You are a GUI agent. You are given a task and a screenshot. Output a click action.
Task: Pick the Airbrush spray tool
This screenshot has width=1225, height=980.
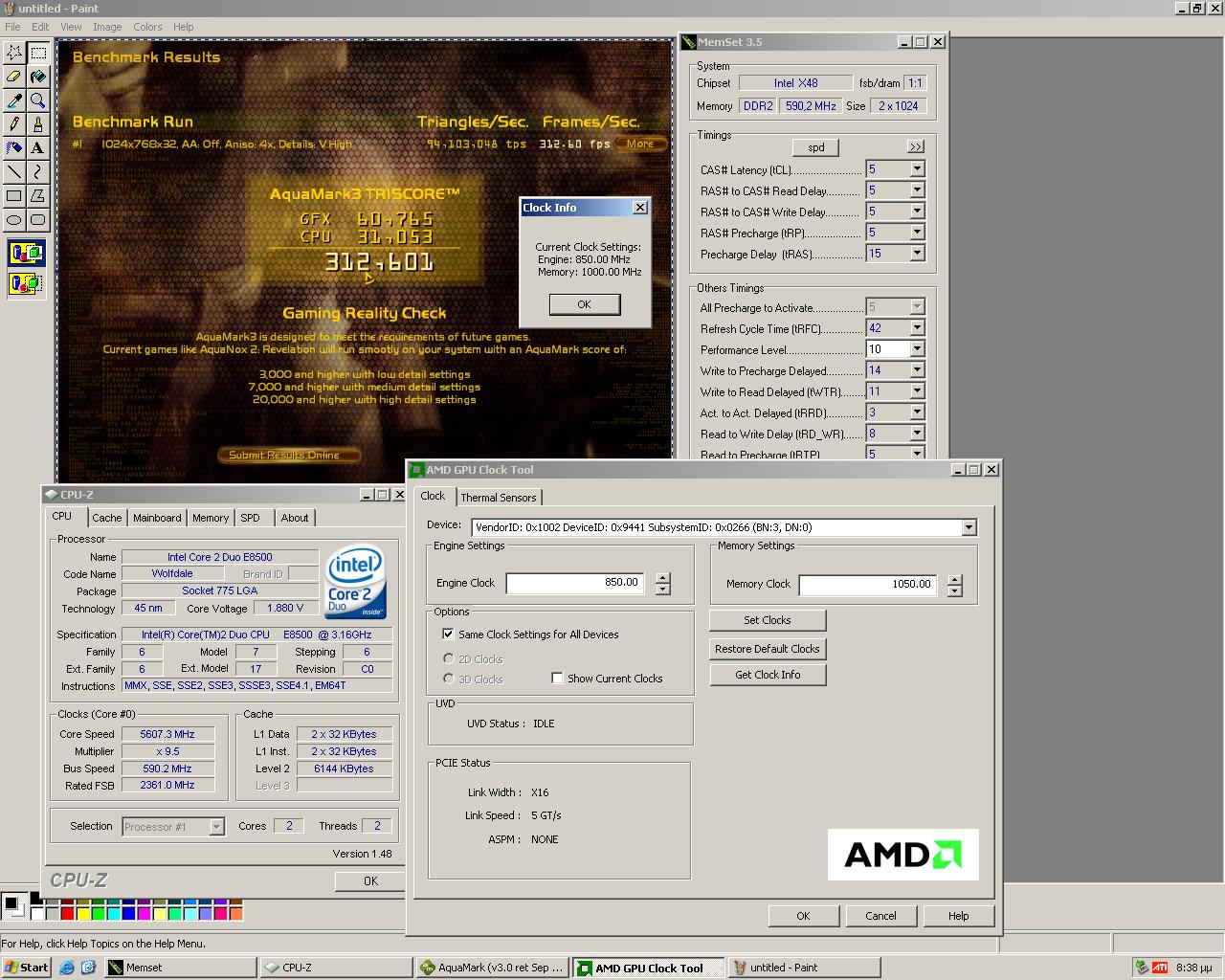pos(14,148)
